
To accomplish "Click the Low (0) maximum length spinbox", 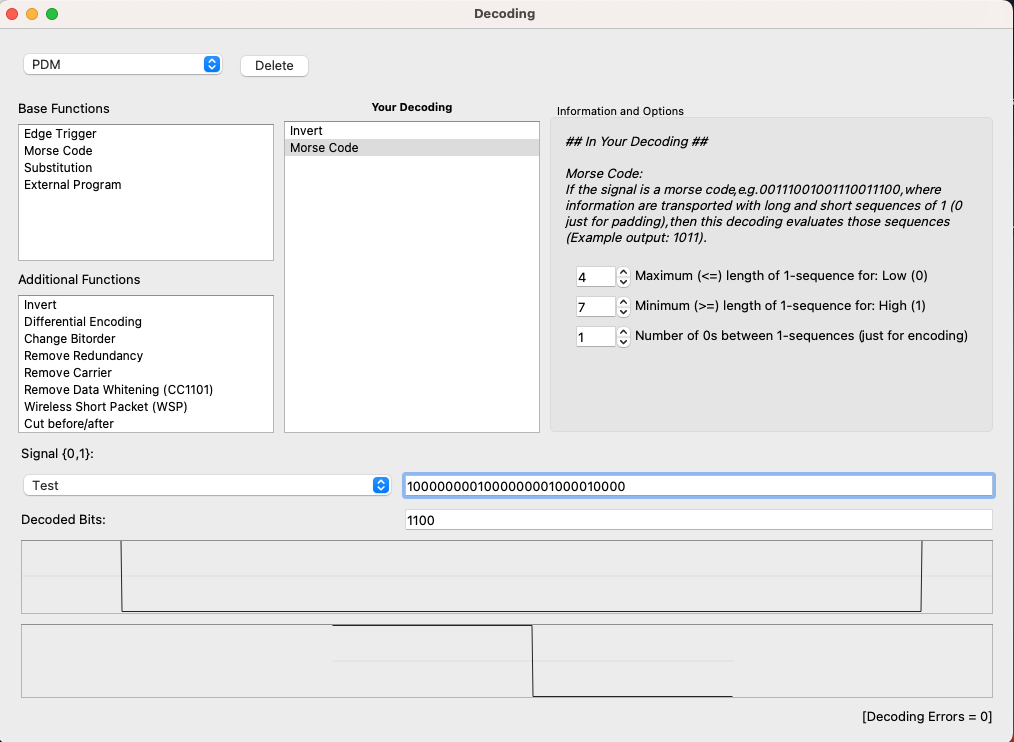I will pos(595,277).
